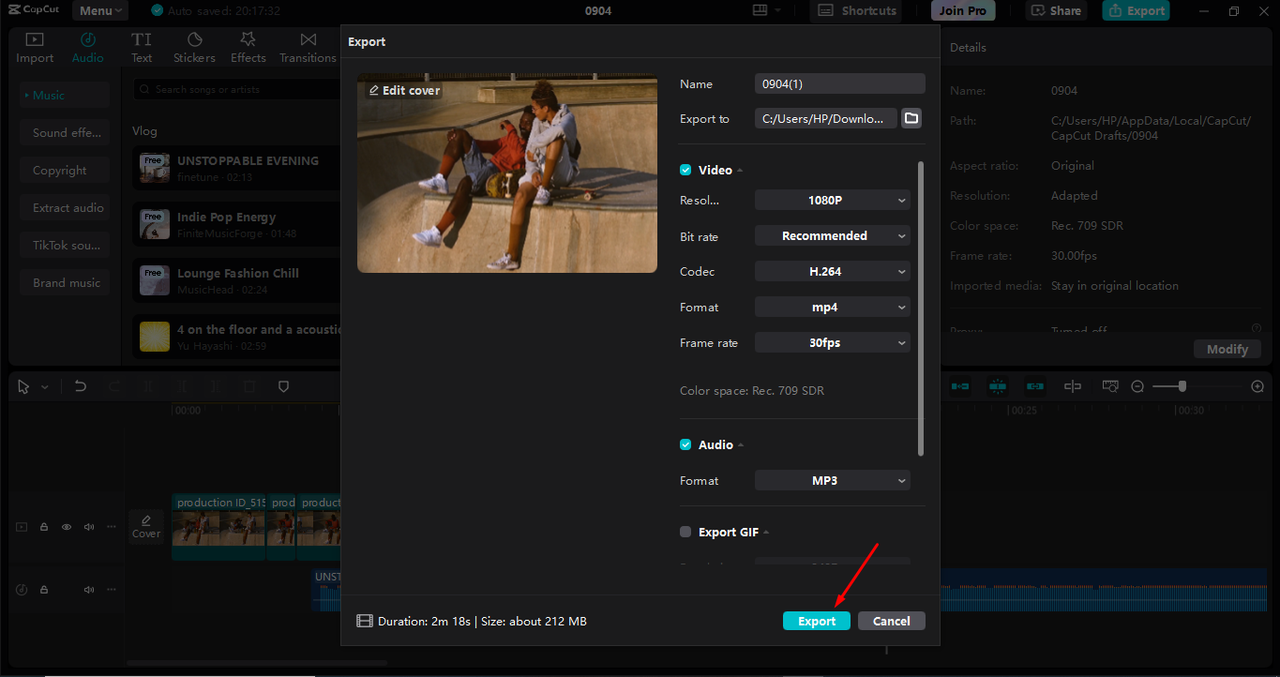The height and width of the screenshot is (677, 1280).
Task: Uncheck the Video export checkbox
Action: point(686,170)
